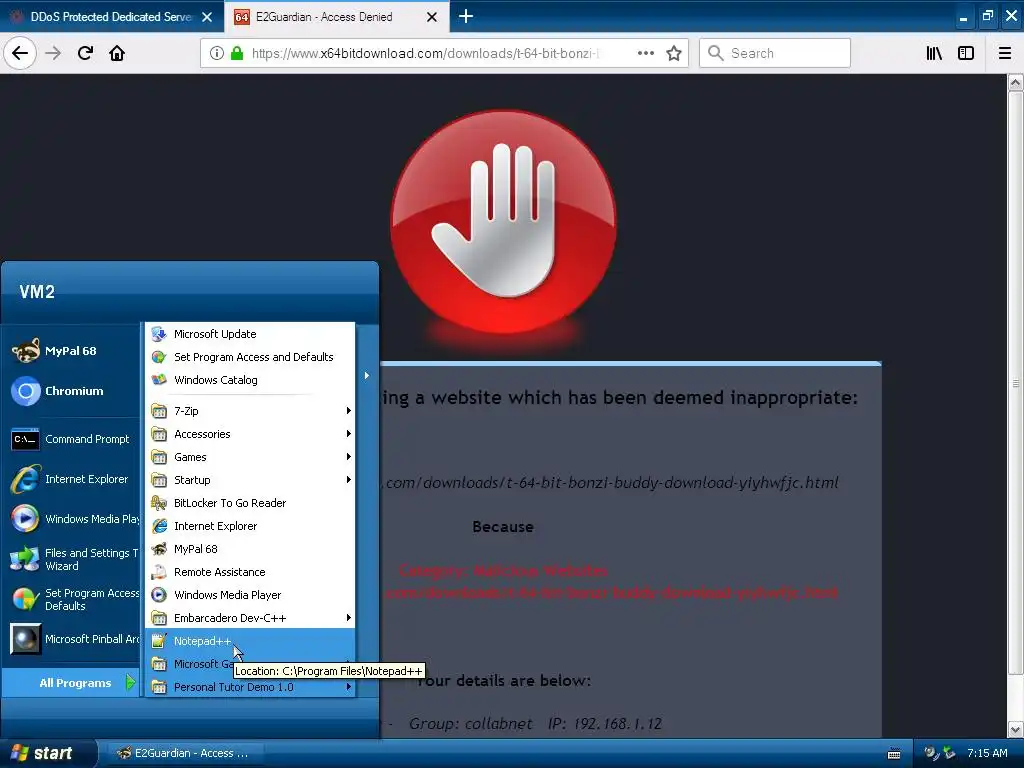
Task: Bookmark this page with the star
Action: coord(674,54)
